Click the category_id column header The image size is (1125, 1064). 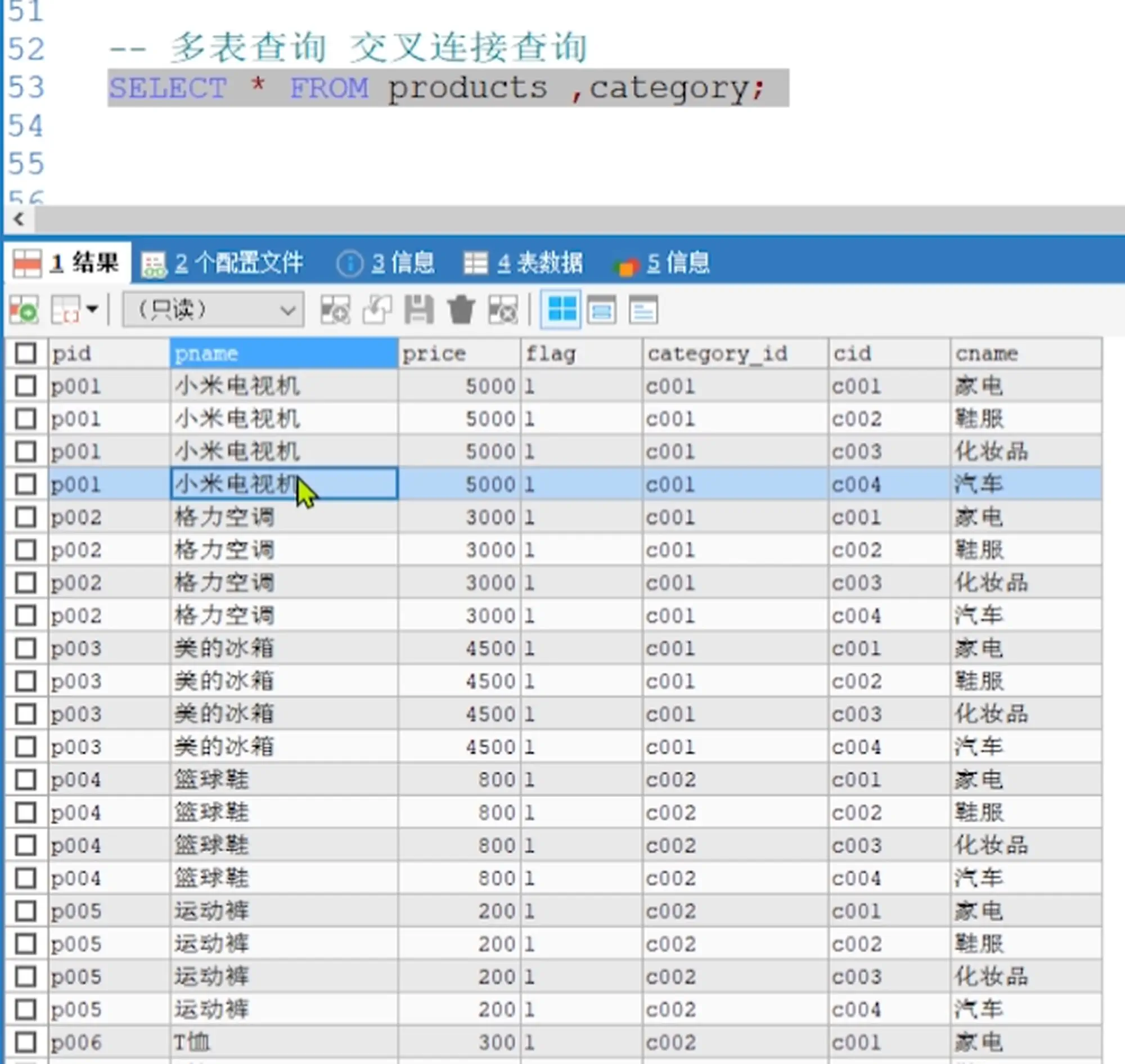[735, 353]
